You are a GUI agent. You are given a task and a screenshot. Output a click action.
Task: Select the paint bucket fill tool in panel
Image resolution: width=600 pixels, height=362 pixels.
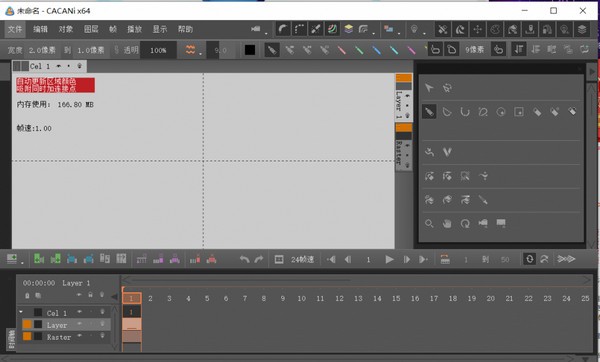[537, 112]
